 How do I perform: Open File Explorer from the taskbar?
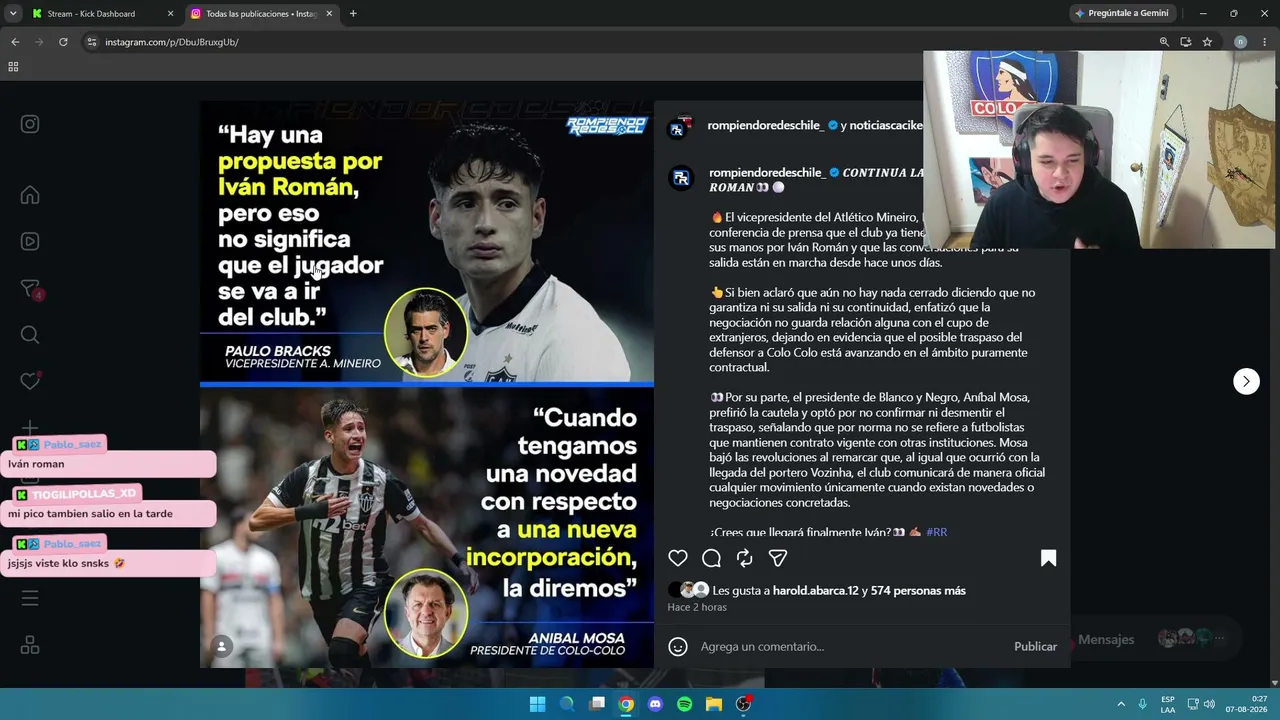click(x=714, y=704)
